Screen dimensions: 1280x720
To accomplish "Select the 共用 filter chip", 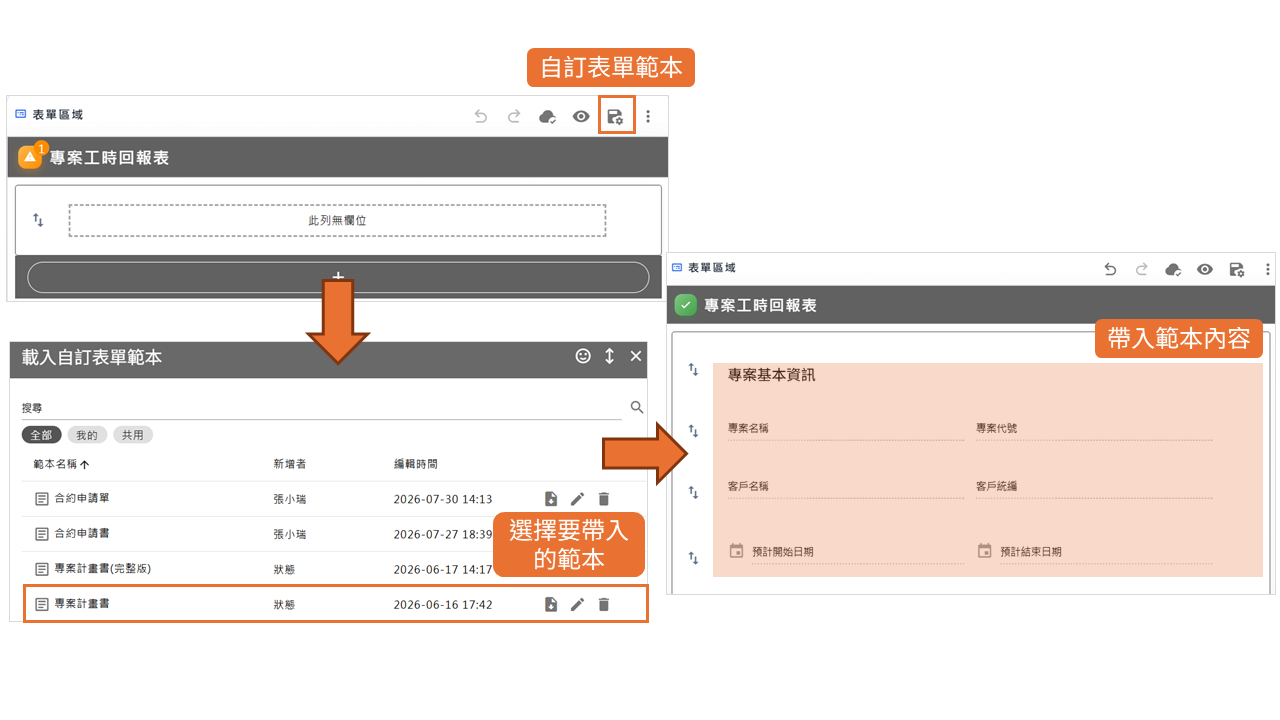I will point(133,435).
